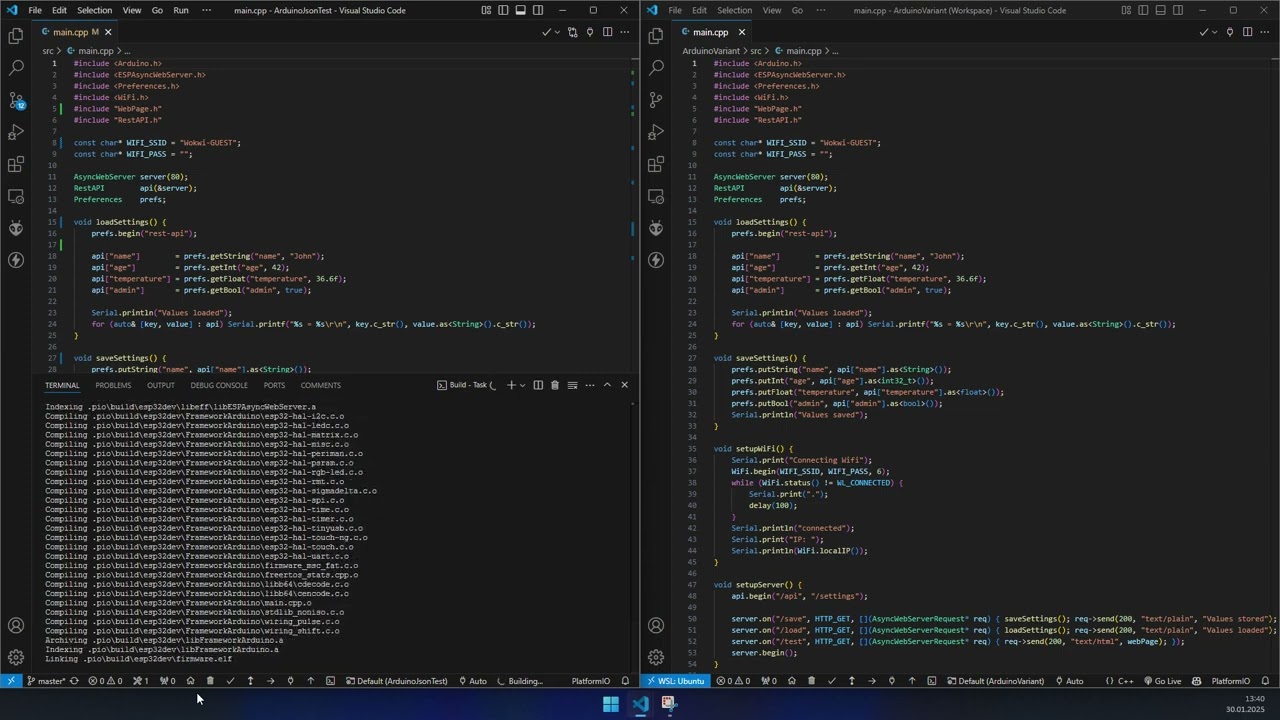Screen dimensions: 1280x720
Task: Open left window's Serial Monitor from the editor toolbar
Action: click(x=590, y=32)
